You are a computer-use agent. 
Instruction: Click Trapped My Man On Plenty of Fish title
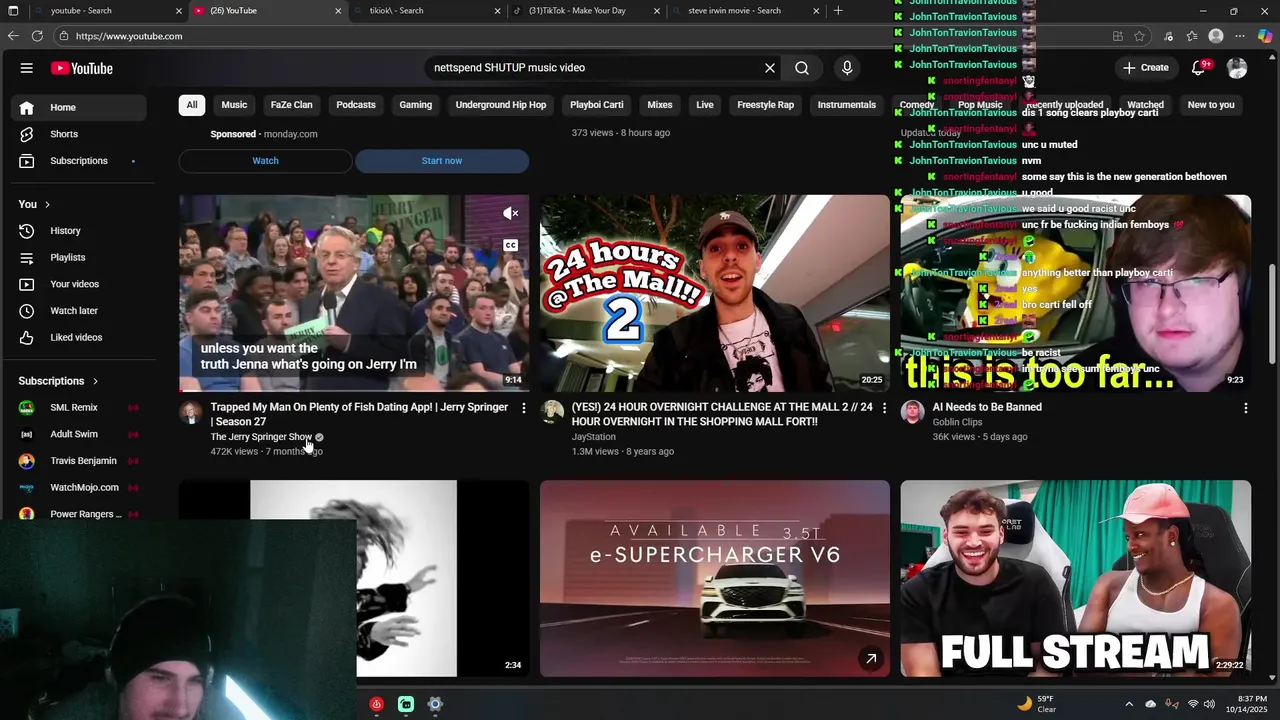(x=359, y=414)
